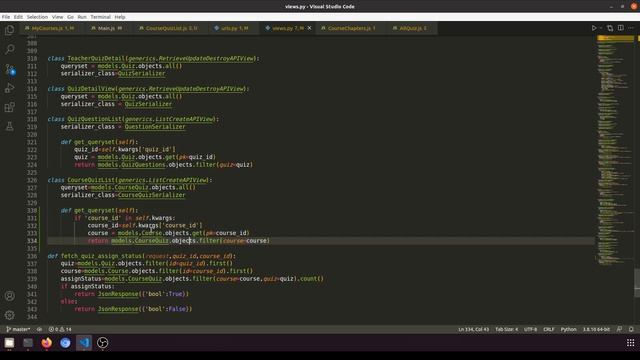640x360 pixels.
Task: Click the synchronize changes status icon
Action: (x=39, y=329)
